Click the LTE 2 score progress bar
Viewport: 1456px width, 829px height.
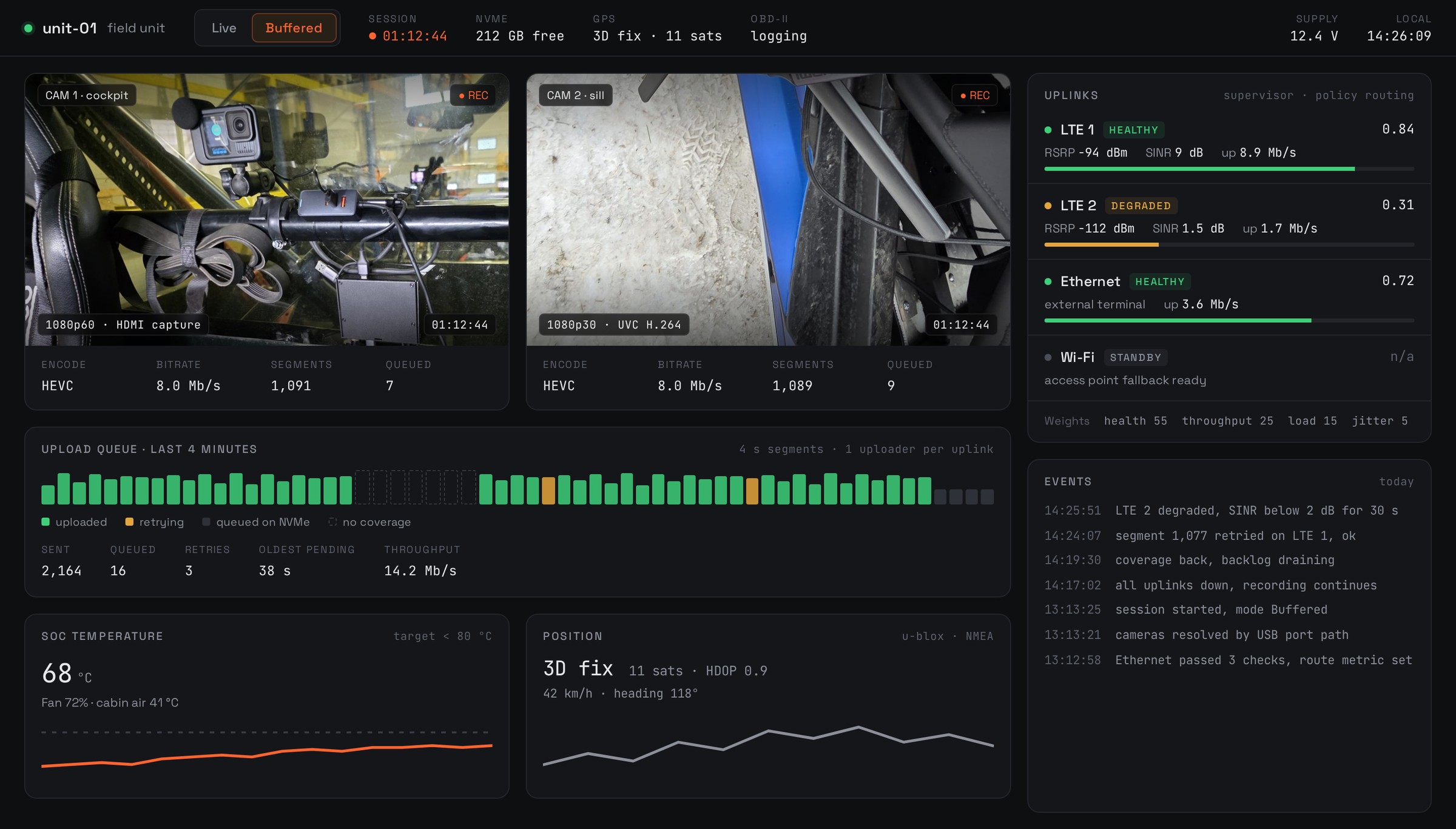[x=1229, y=244]
